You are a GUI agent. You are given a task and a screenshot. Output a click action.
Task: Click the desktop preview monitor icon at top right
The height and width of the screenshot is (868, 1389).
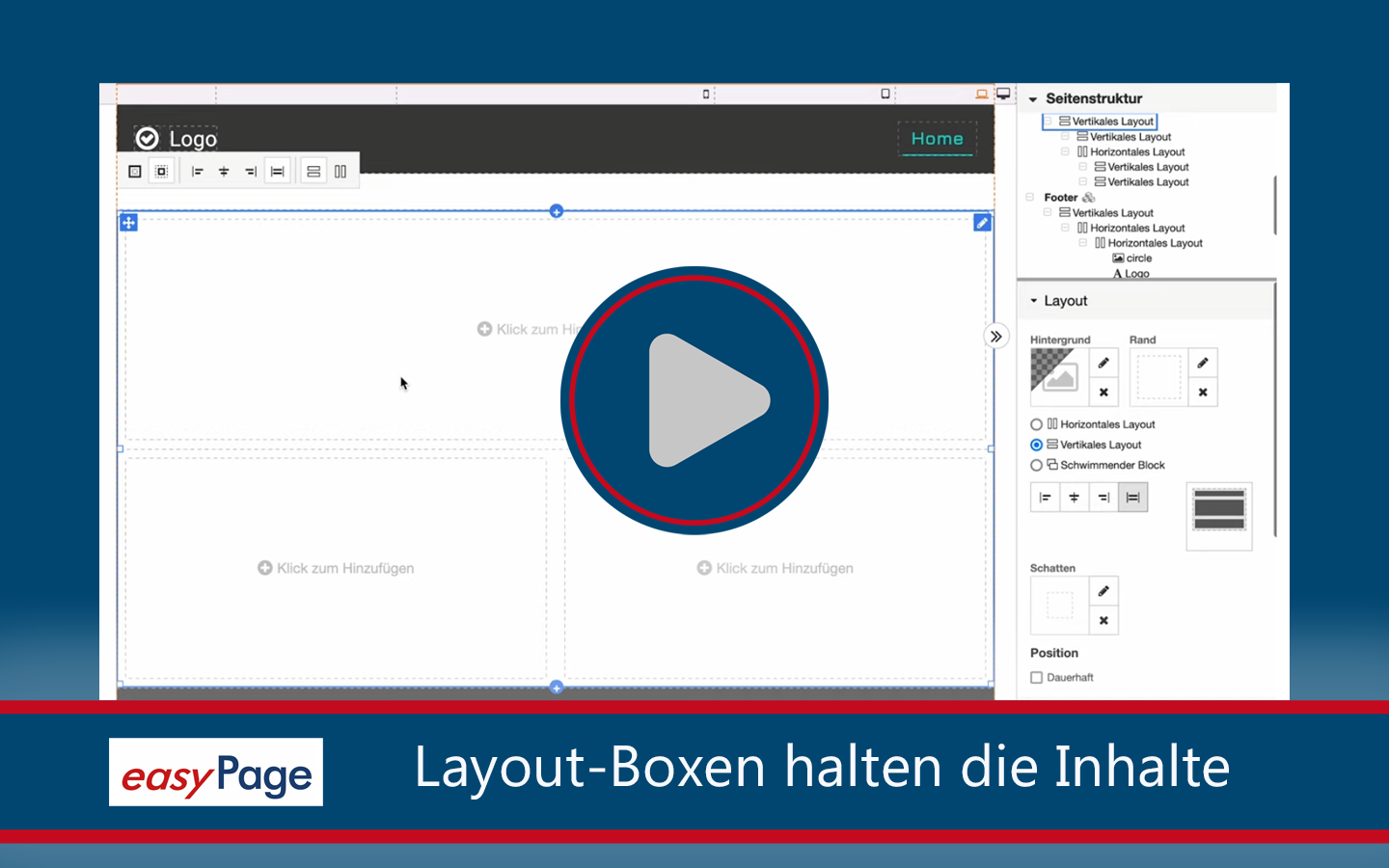(x=1002, y=94)
